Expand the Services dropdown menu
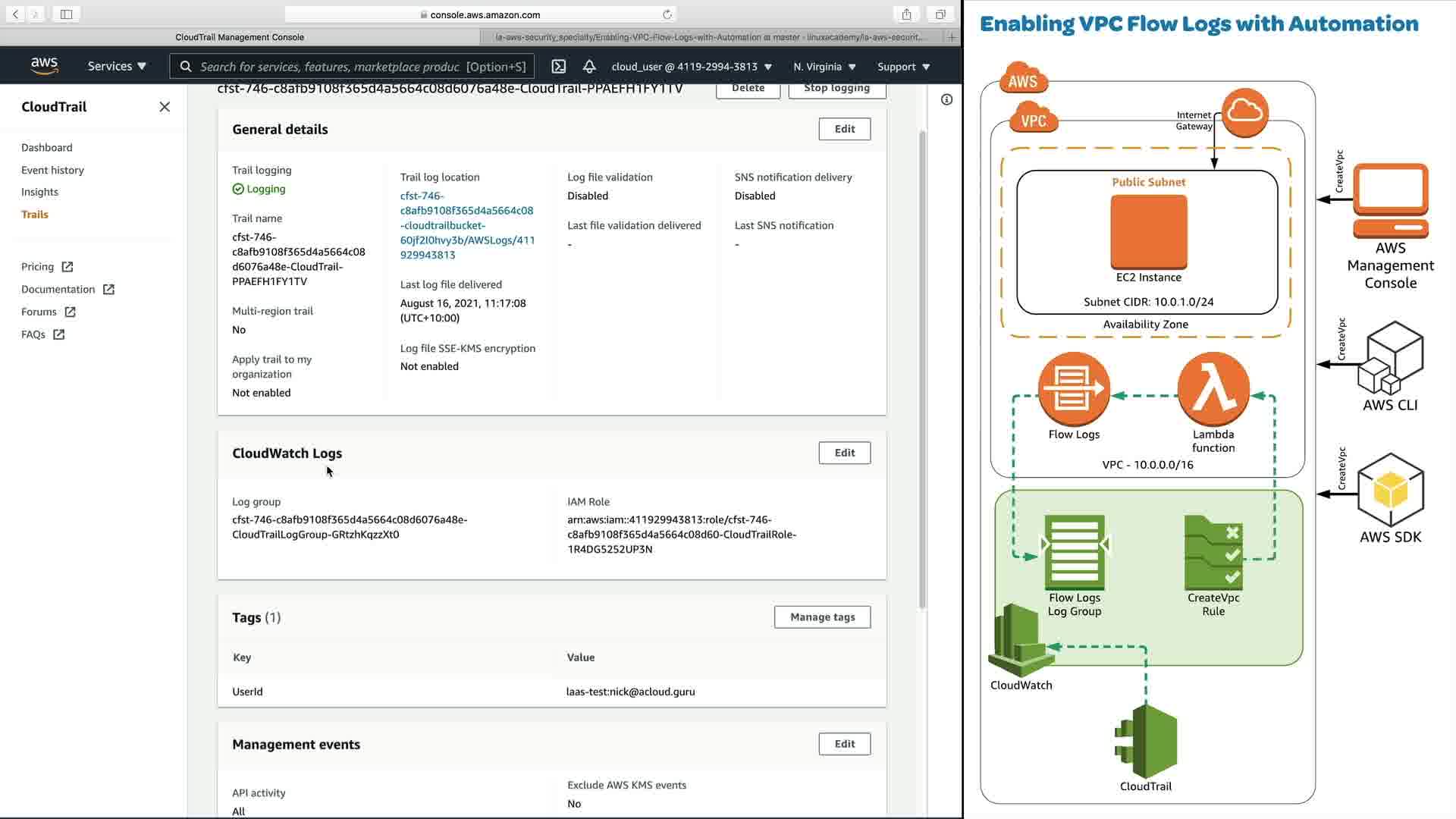The height and width of the screenshot is (819, 1456). [117, 67]
